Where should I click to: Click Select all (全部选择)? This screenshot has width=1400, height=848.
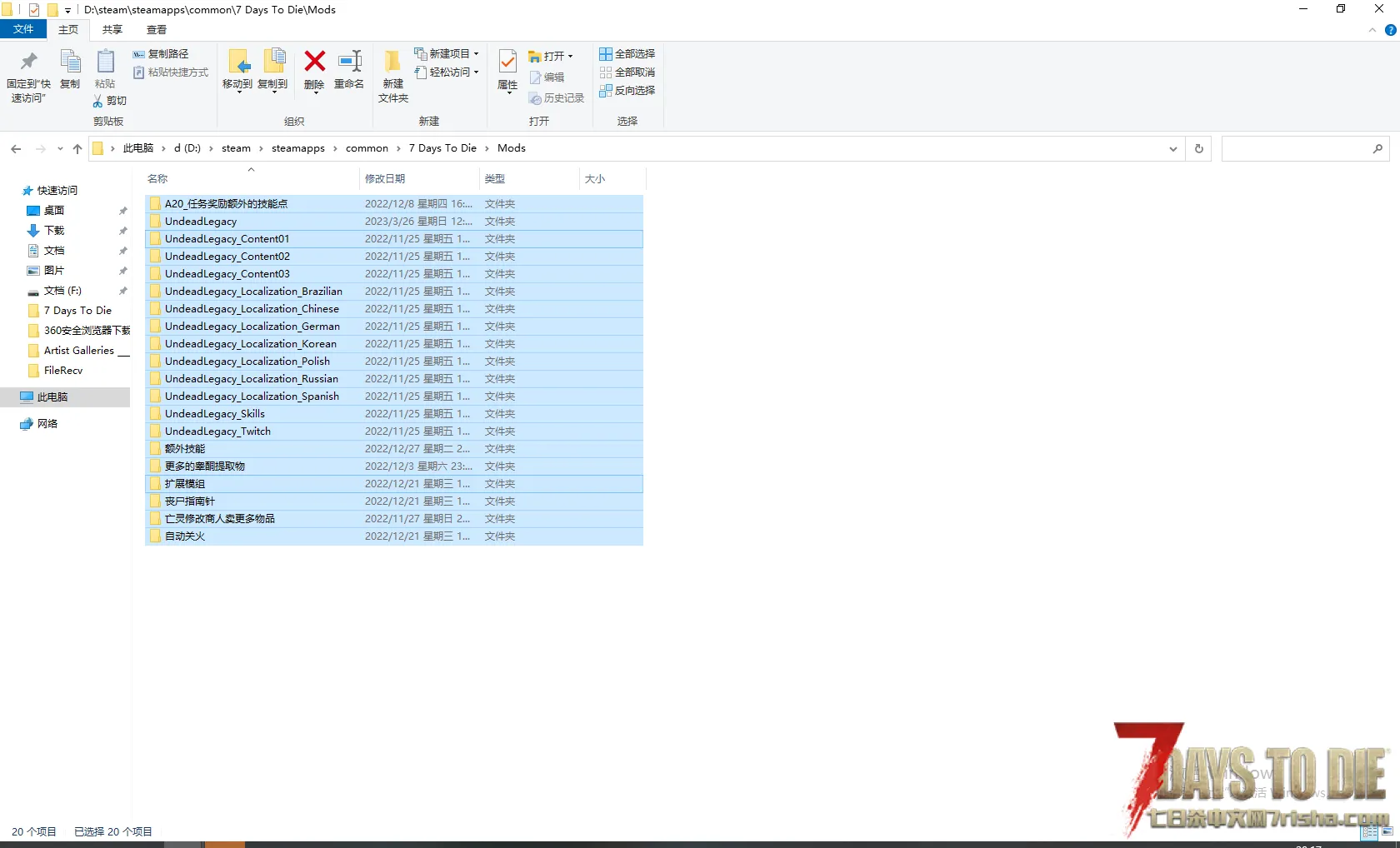tap(627, 53)
